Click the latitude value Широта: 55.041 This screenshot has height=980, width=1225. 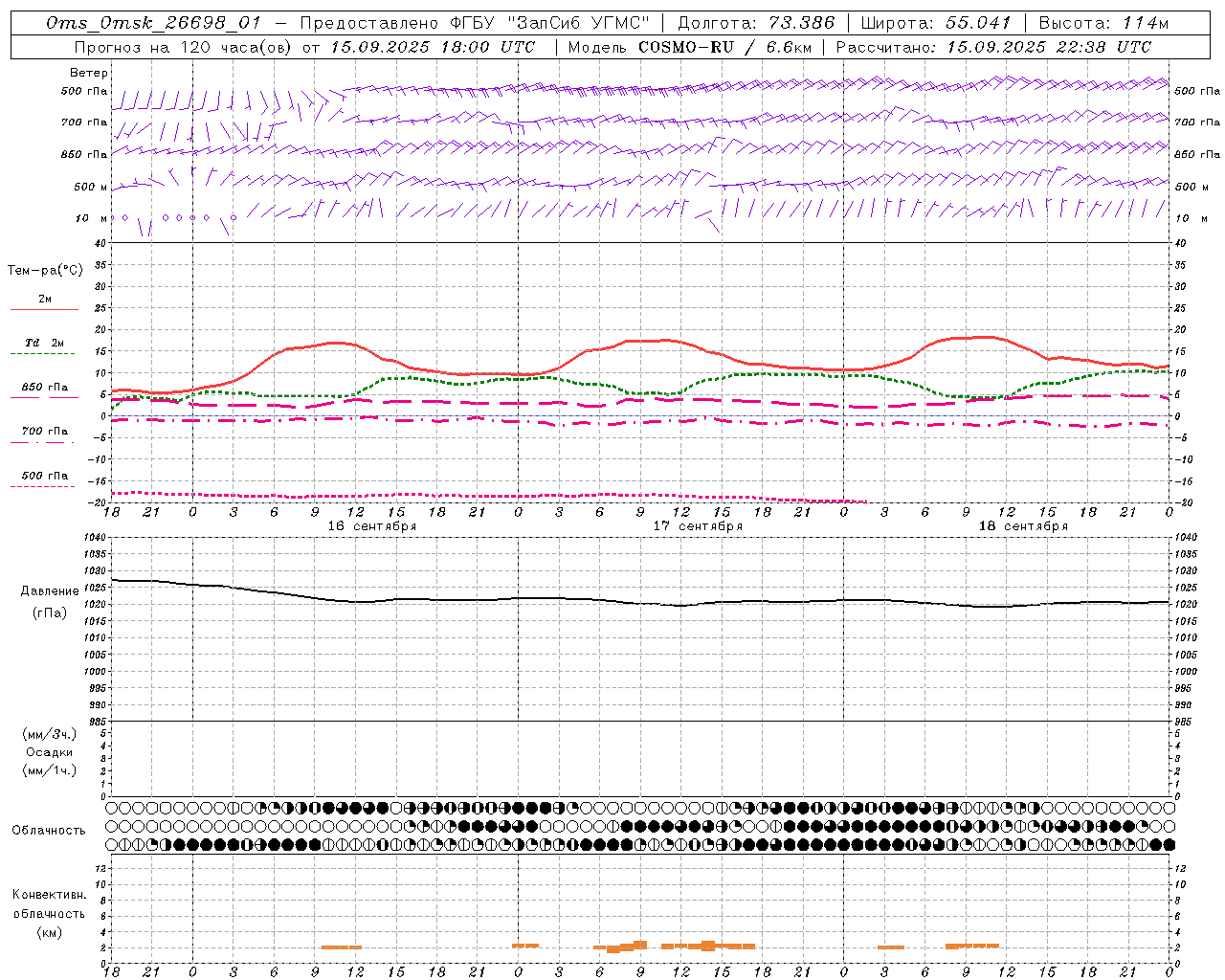click(x=936, y=23)
